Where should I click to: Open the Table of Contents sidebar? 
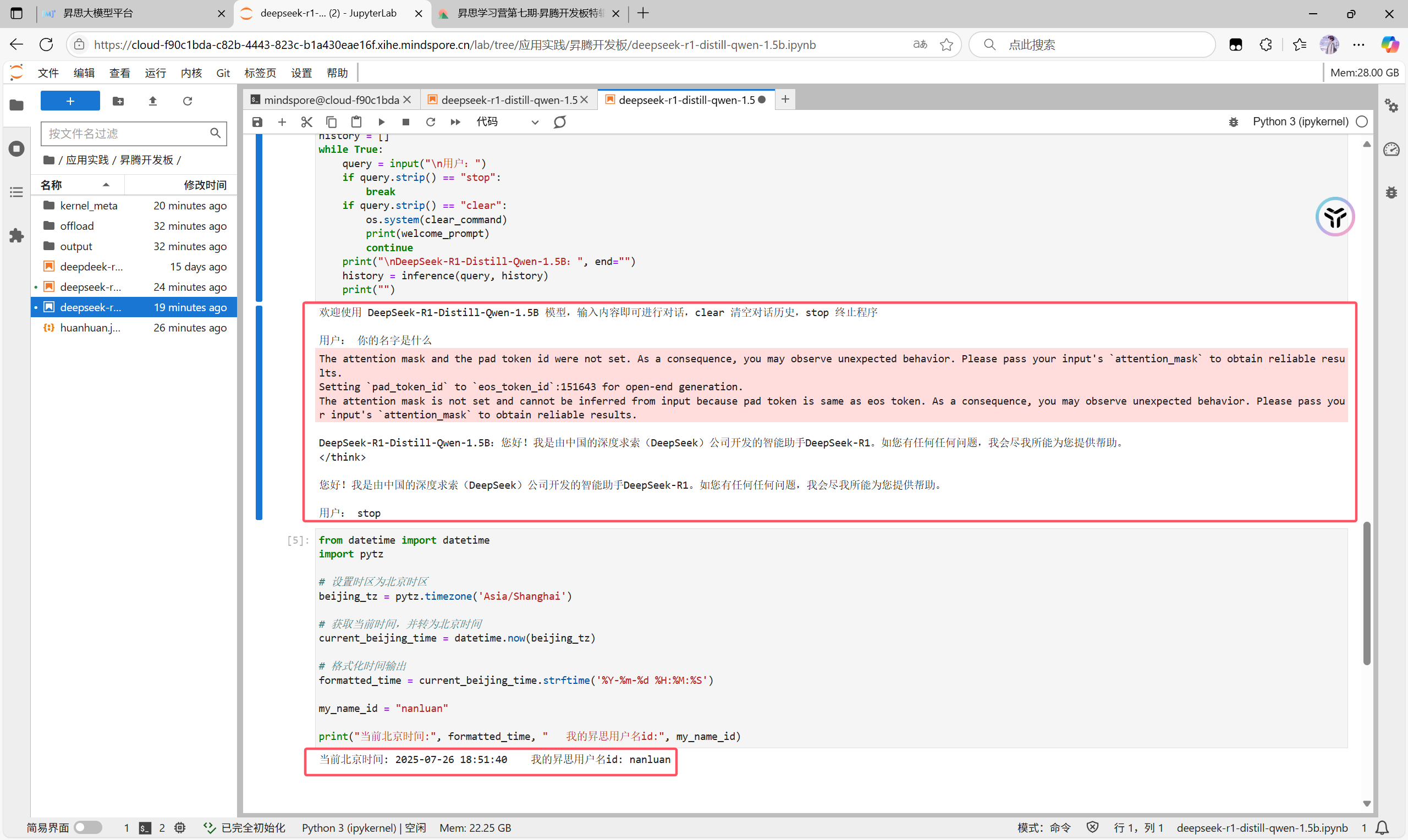click(x=16, y=192)
